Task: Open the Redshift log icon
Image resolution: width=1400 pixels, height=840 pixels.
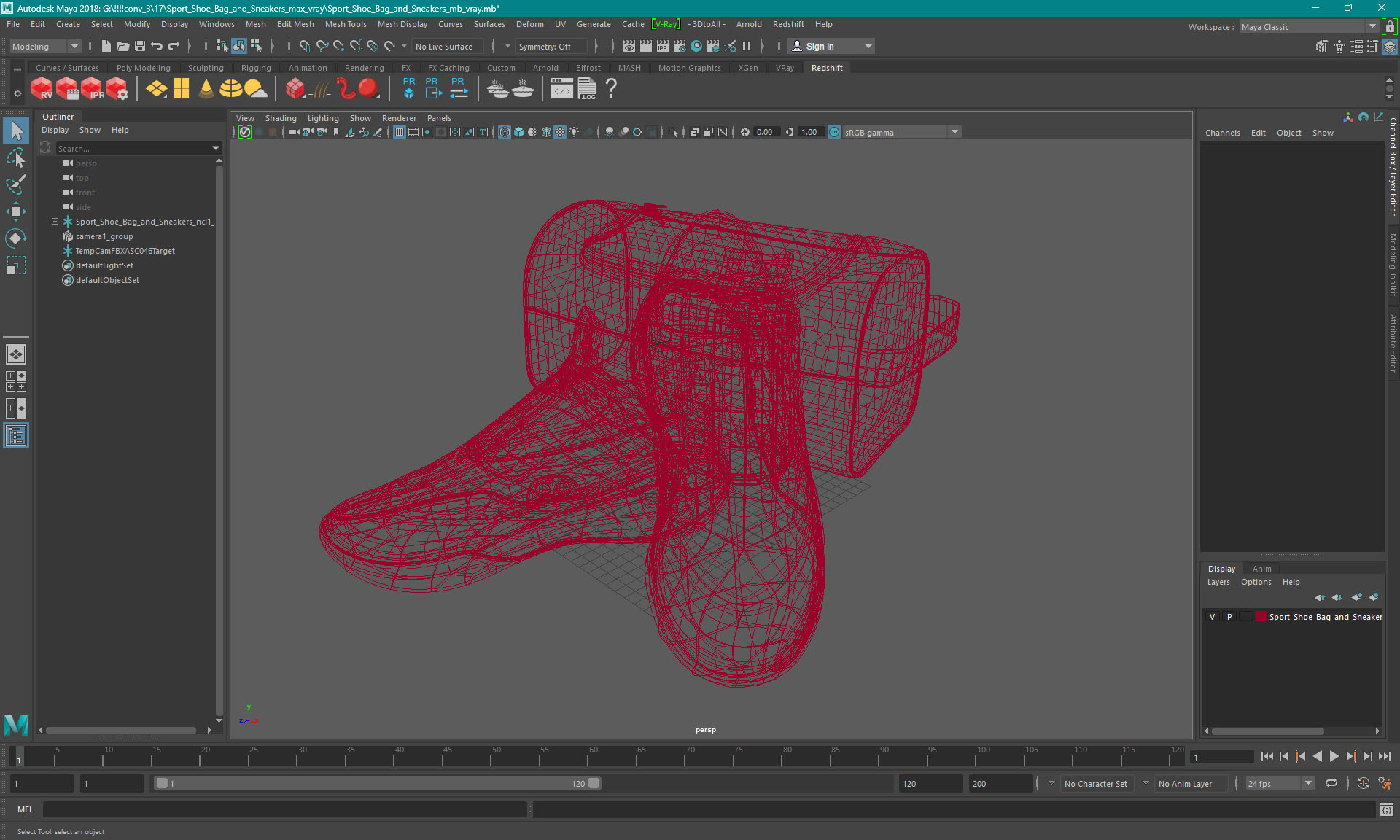Action: (587, 89)
